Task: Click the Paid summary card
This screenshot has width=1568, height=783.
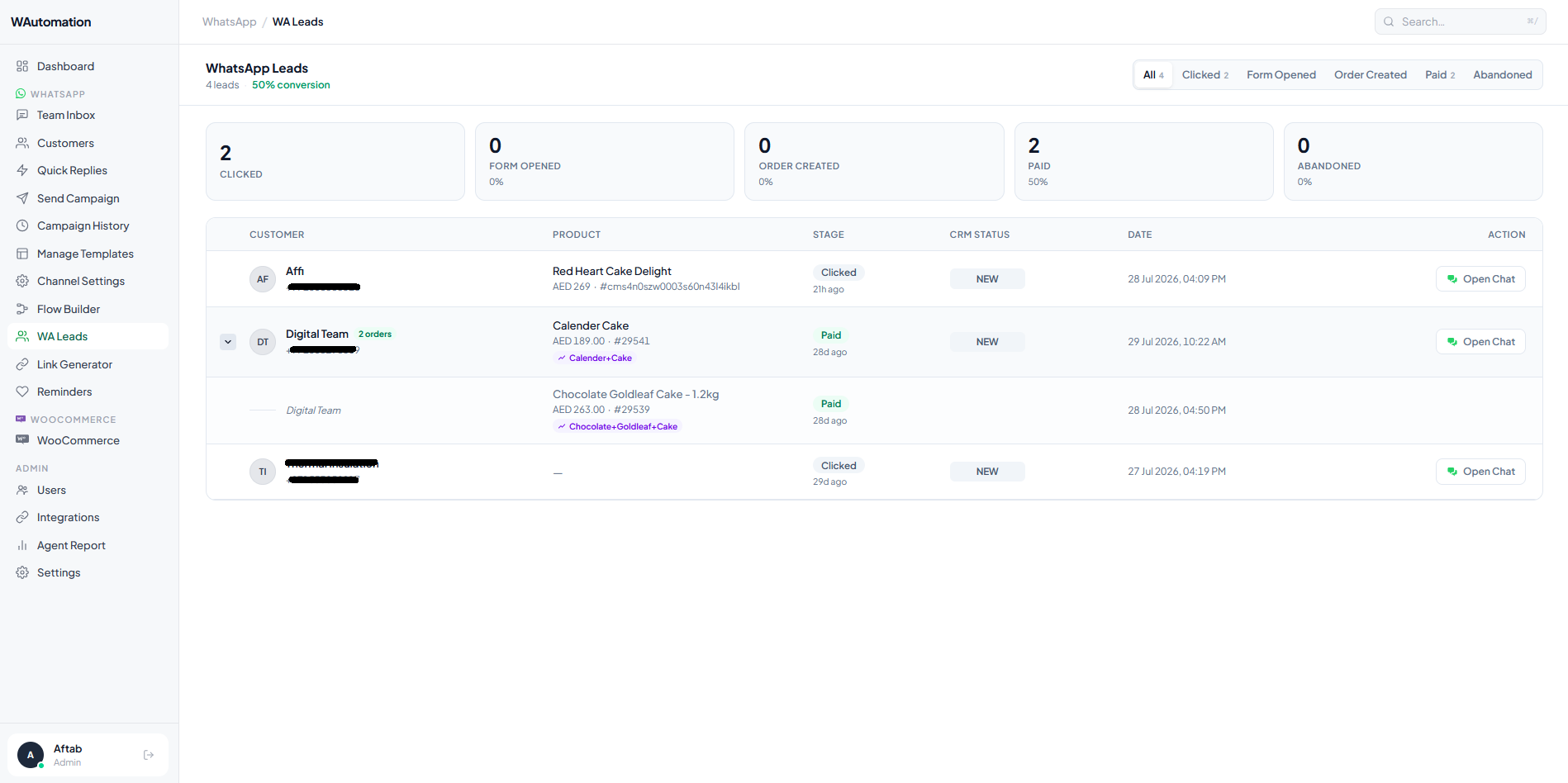Action: tap(1143, 162)
